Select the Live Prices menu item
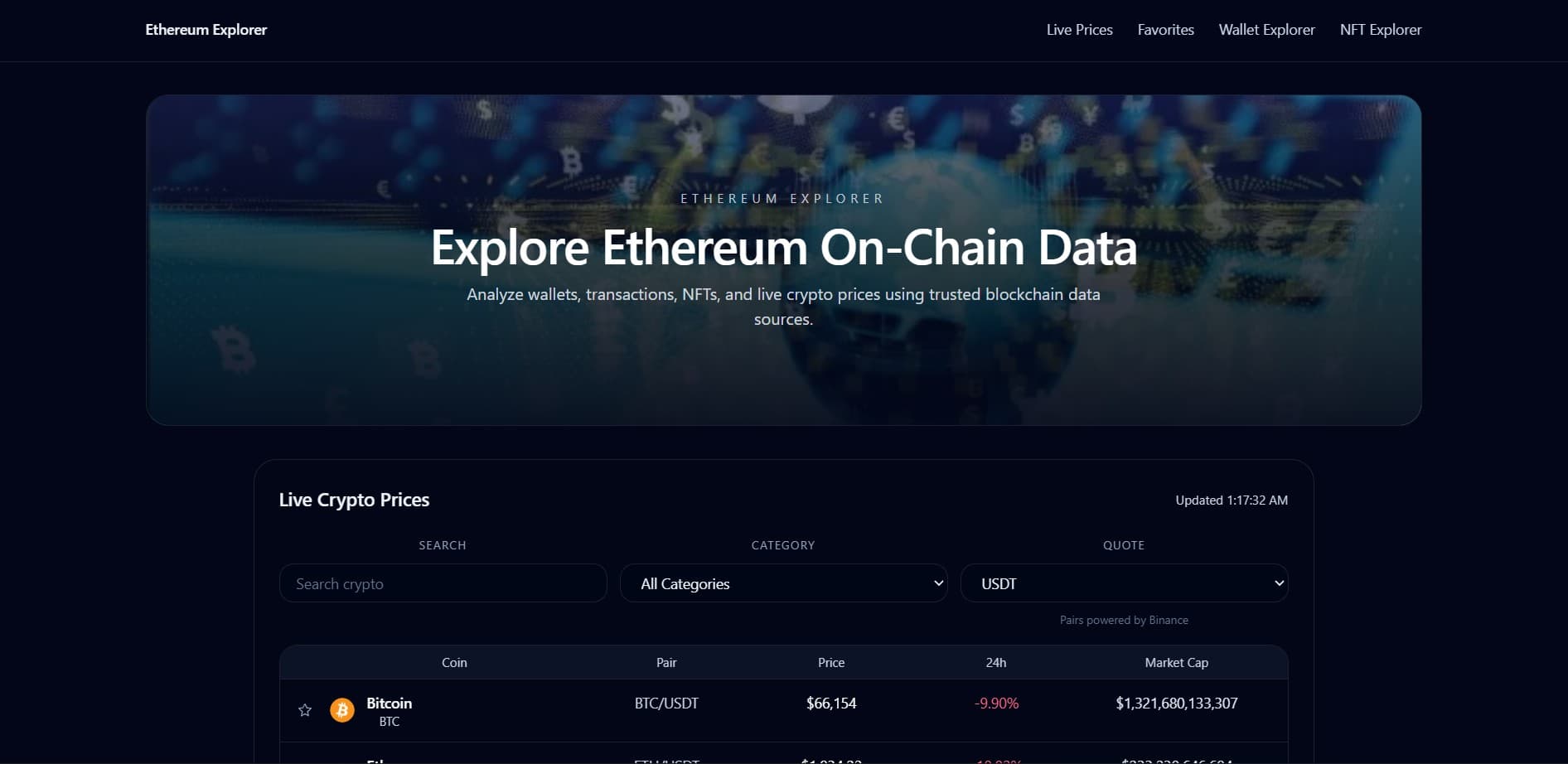 [1079, 30]
